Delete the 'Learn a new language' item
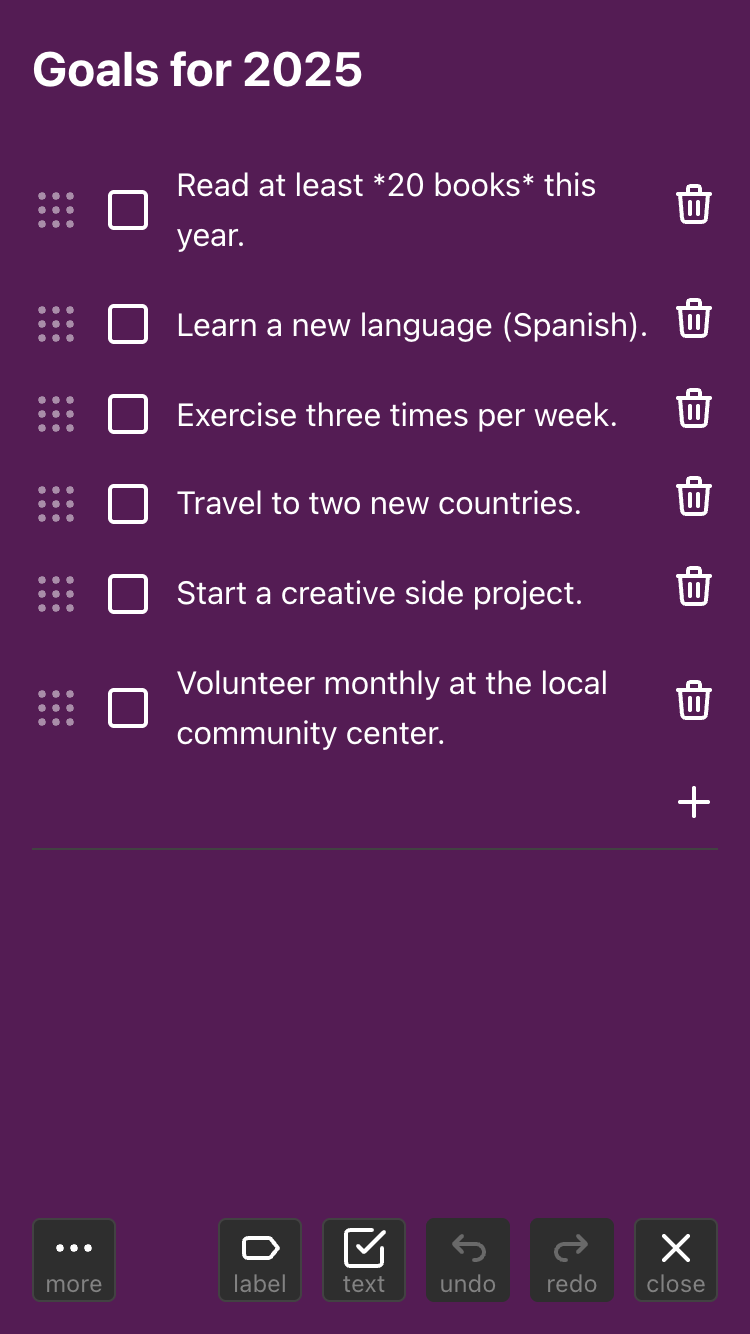The image size is (750, 1334). 694,320
